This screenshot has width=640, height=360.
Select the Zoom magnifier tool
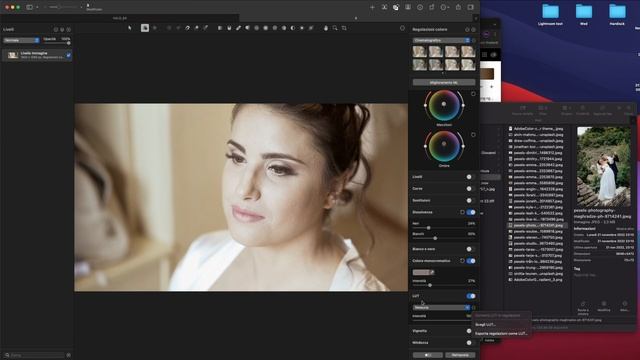pyautogui.click(x=335, y=28)
